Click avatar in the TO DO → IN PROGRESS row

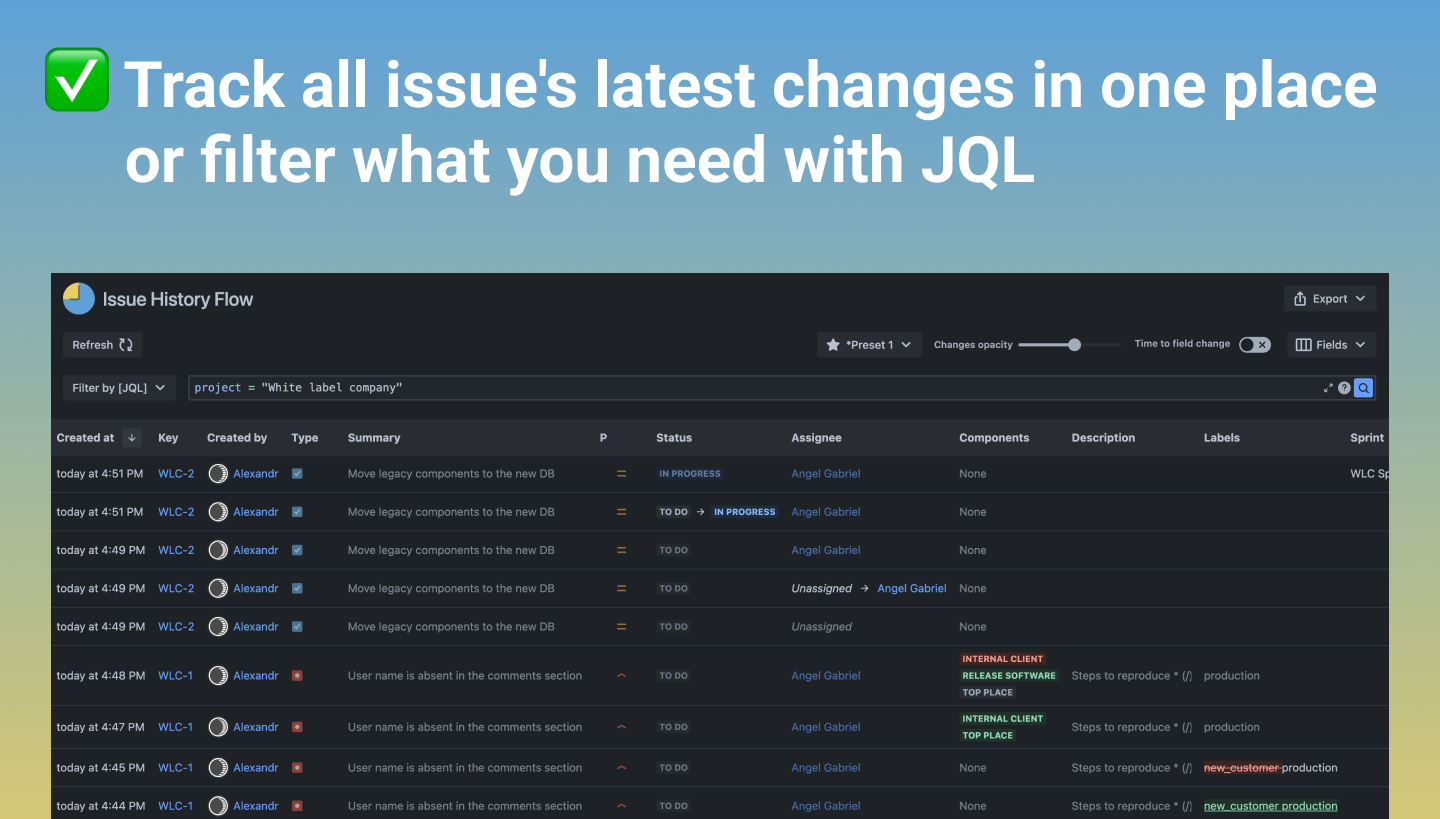coord(218,512)
